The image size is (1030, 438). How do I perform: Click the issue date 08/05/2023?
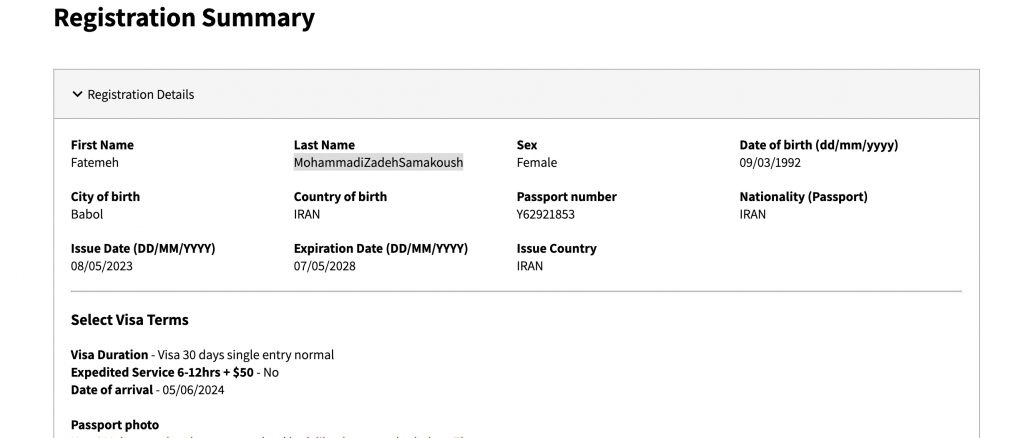pos(102,267)
